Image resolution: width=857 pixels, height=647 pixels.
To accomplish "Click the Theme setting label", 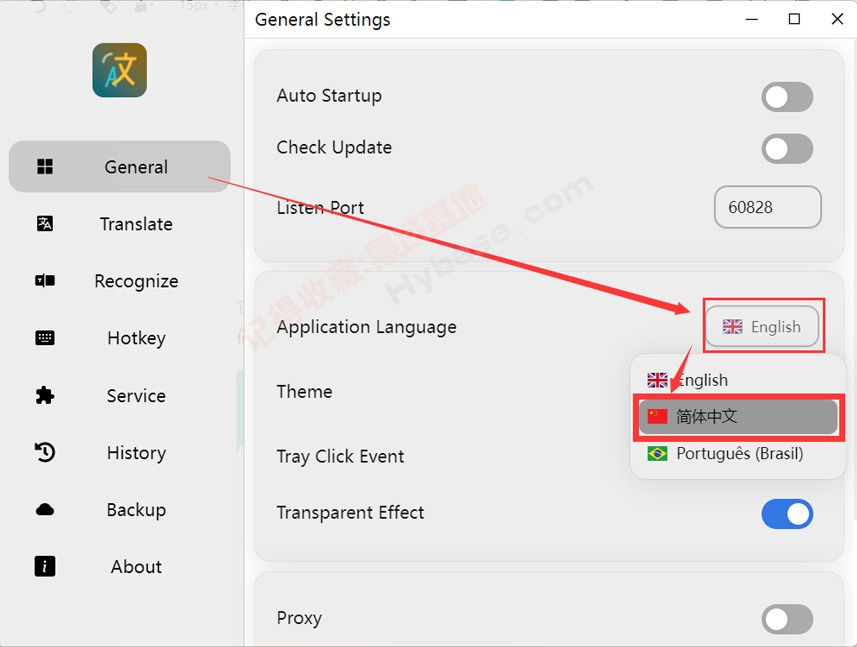I will pos(304,391).
